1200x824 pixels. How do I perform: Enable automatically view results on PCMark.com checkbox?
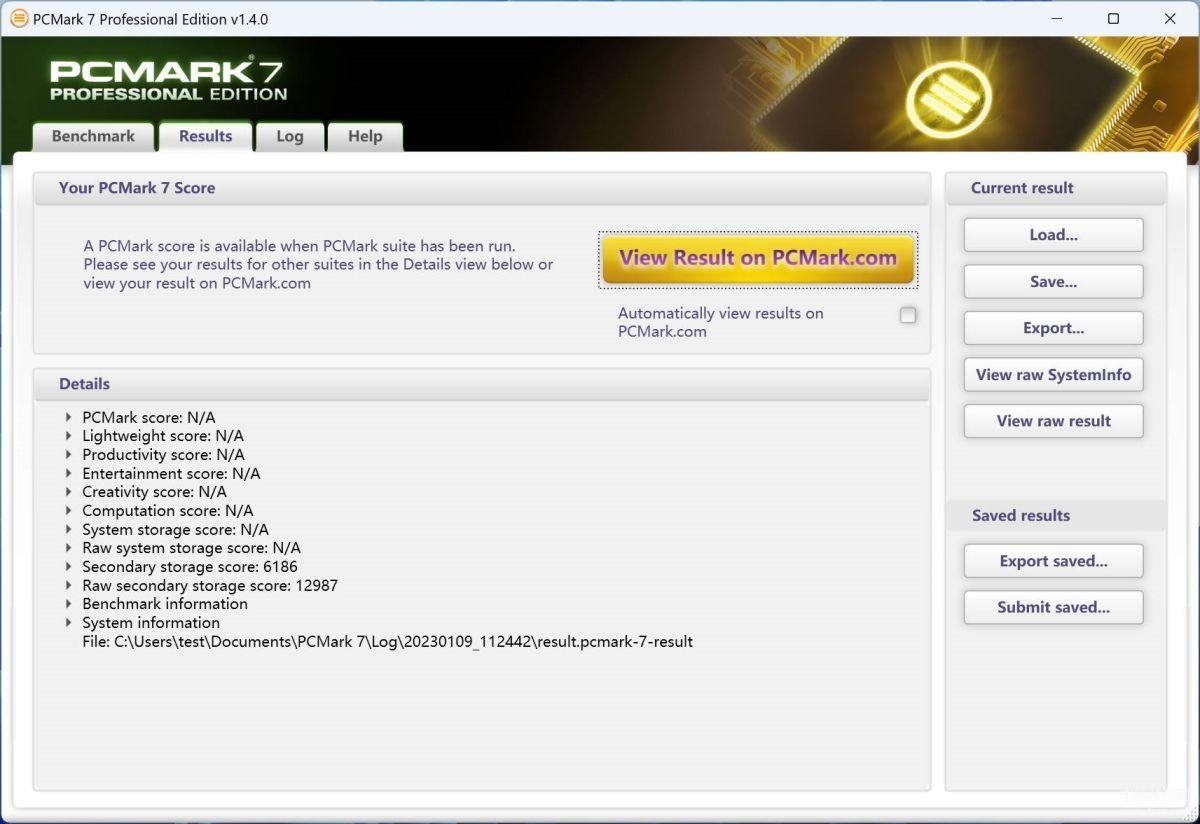[908, 315]
